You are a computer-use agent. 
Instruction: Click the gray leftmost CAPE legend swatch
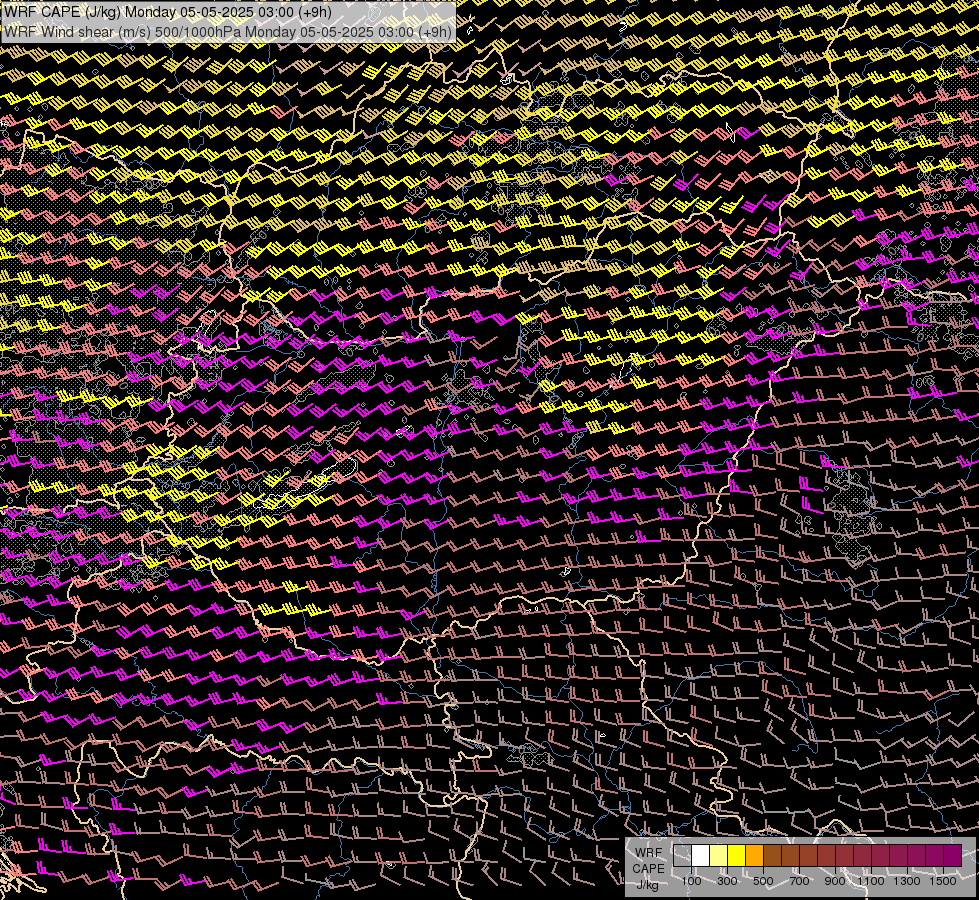(x=682, y=855)
